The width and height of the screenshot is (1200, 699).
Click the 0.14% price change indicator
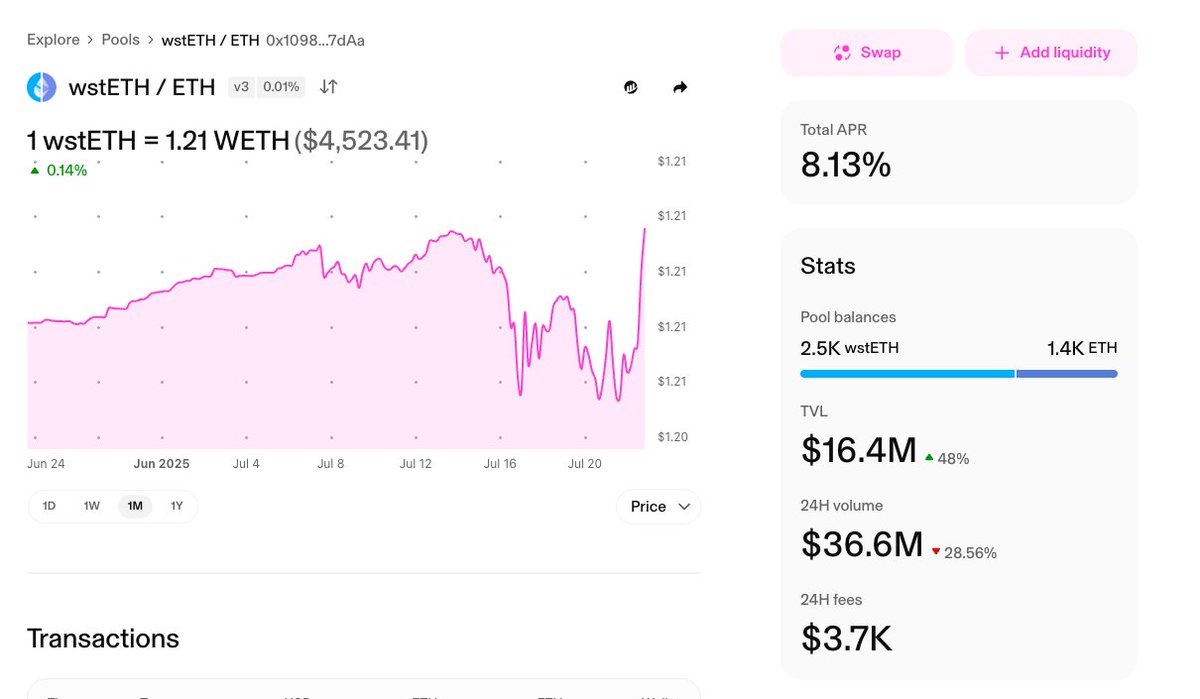tap(58, 170)
